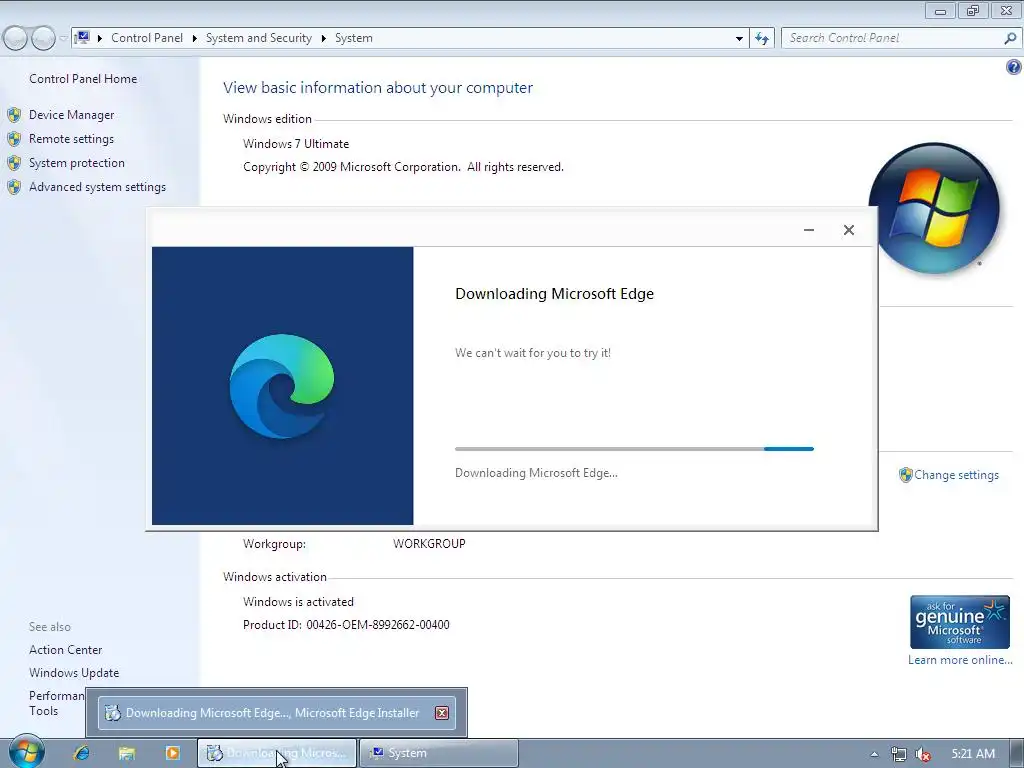Open the recent pages dropdown arrow
The image size is (1024, 768).
pyautogui.click(x=63, y=39)
